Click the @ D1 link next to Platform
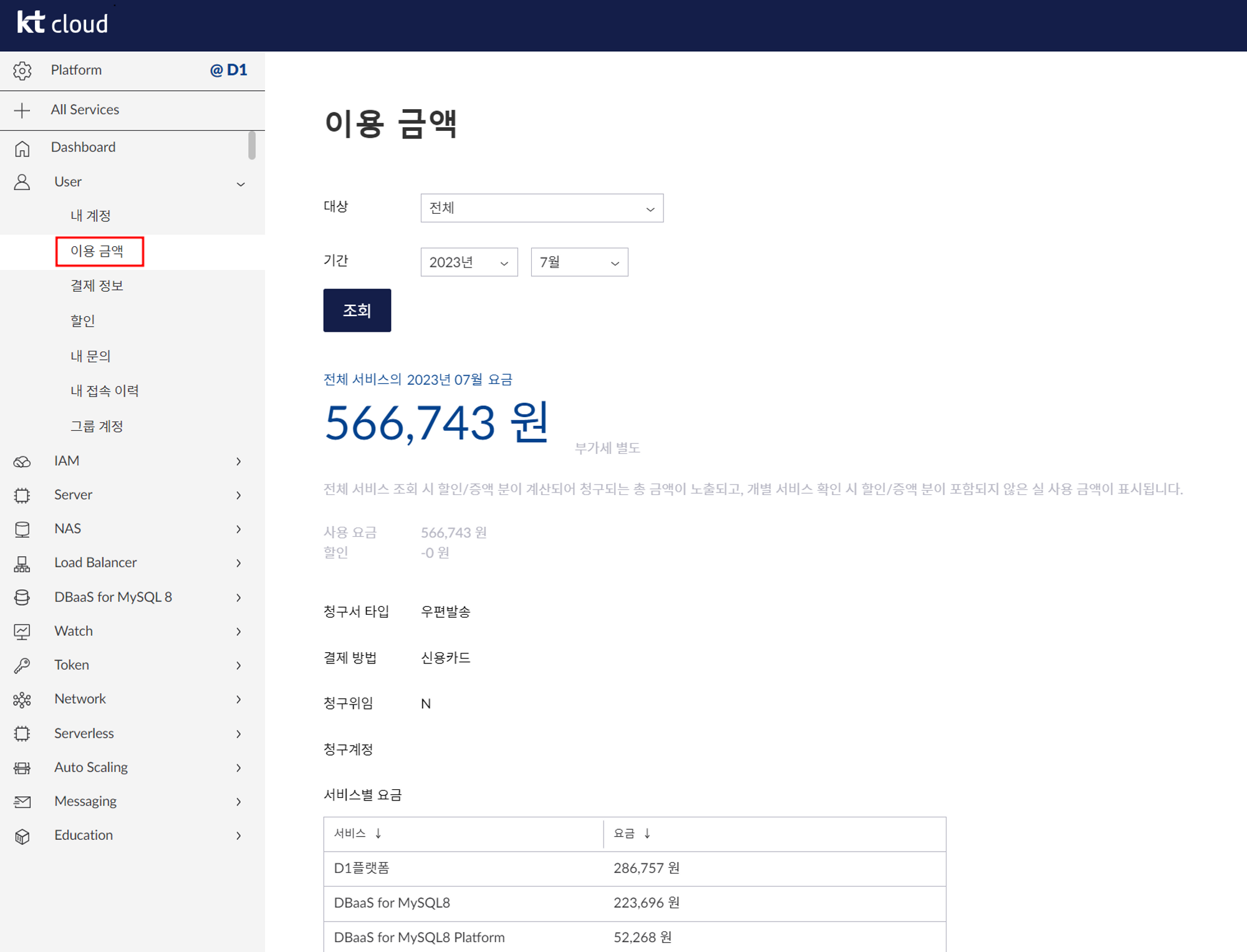Viewport: 1247px width, 952px height. pos(230,70)
